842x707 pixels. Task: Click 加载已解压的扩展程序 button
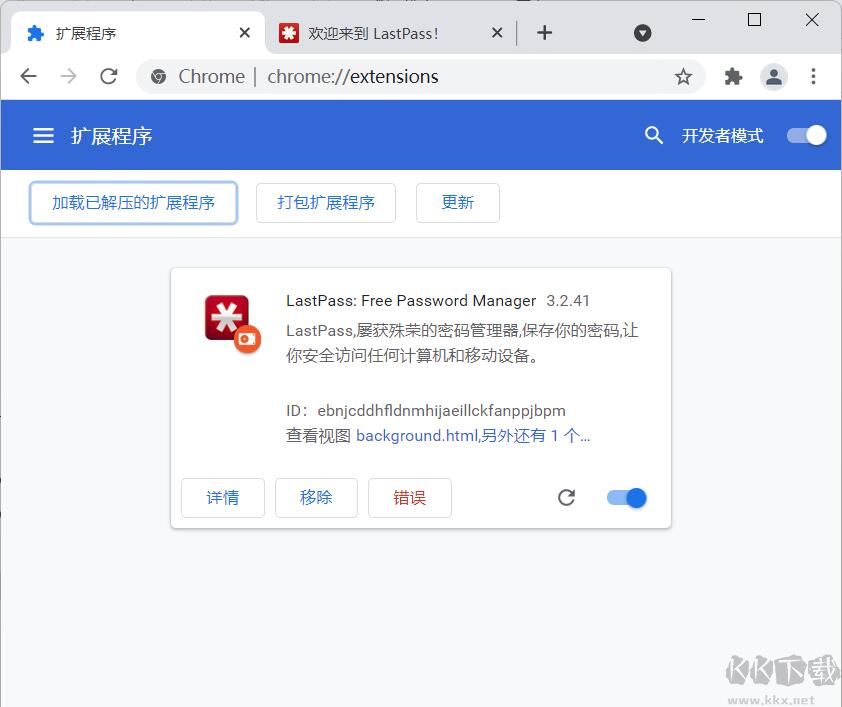point(133,202)
